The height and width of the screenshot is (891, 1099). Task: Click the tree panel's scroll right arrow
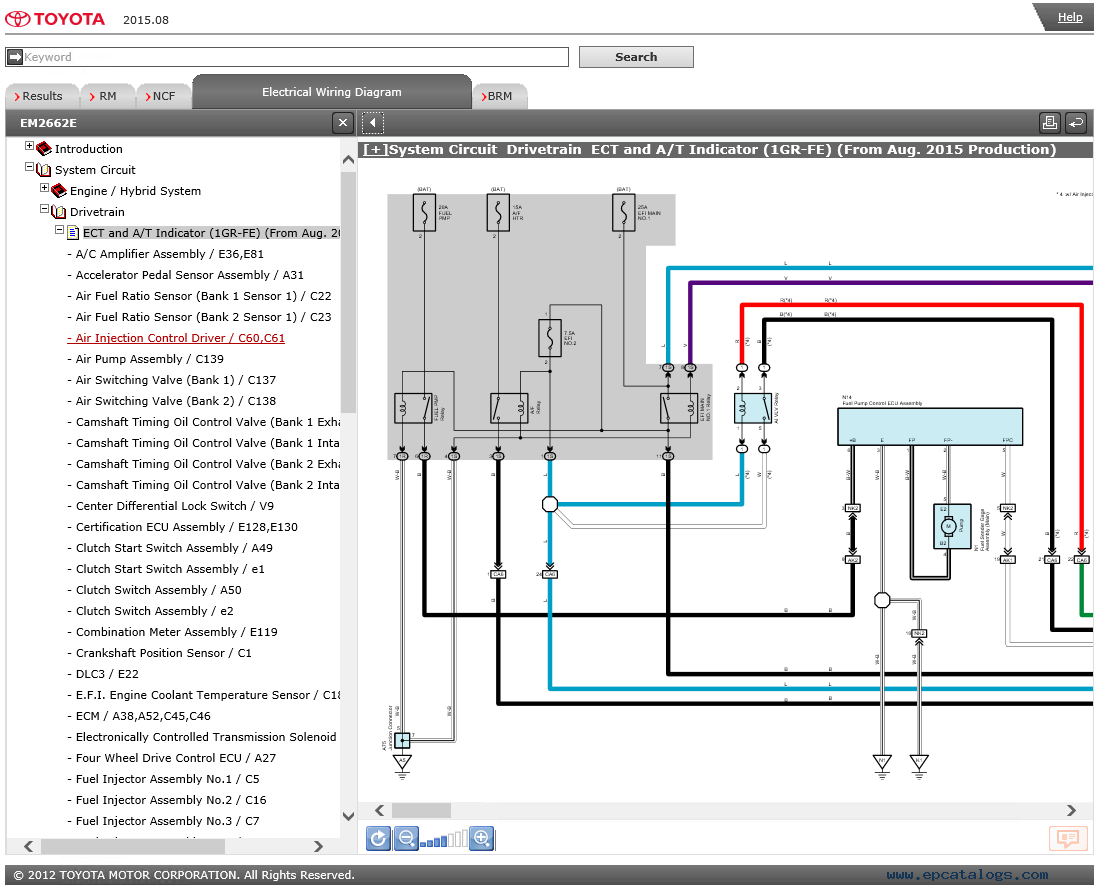319,846
